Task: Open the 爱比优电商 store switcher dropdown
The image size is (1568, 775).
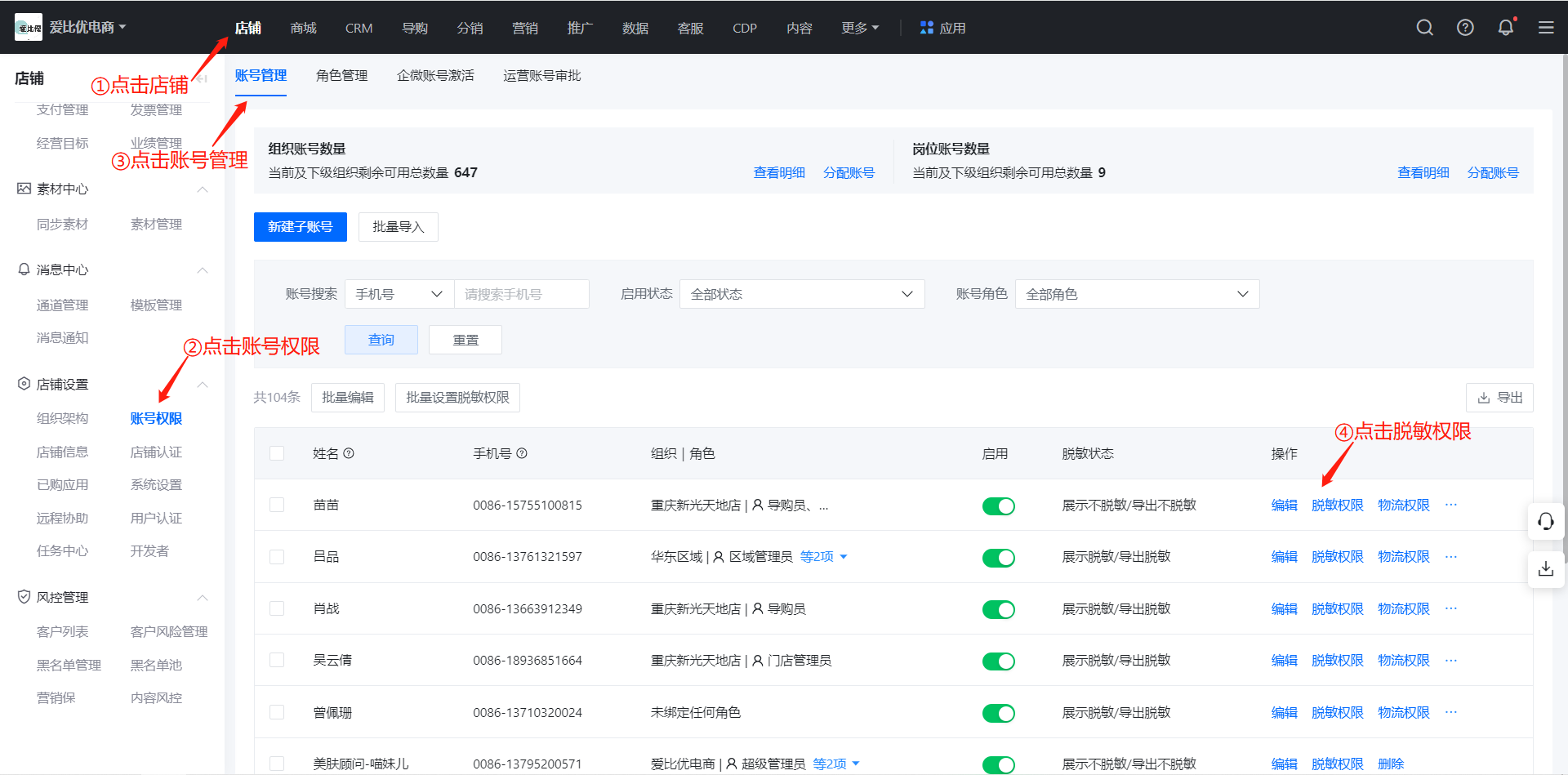Action: [x=88, y=27]
